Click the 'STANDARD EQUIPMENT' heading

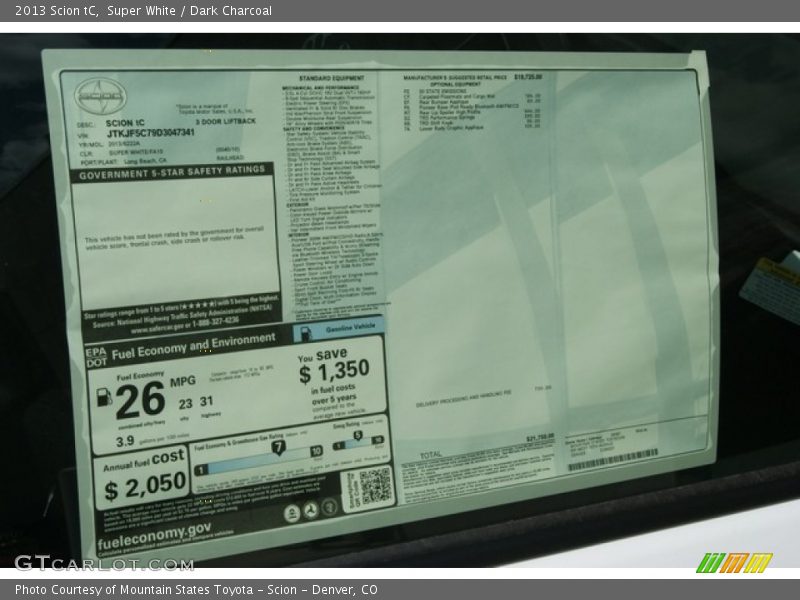coord(332,78)
